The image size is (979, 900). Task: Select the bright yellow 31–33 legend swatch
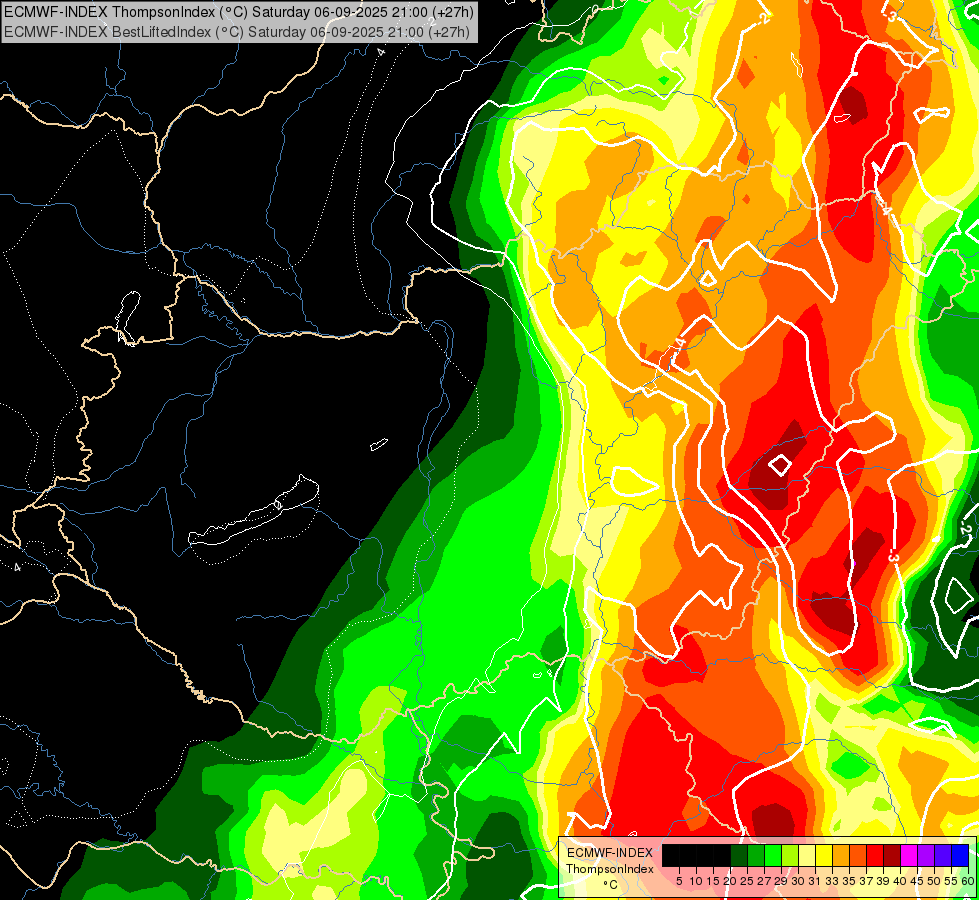[824, 856]
